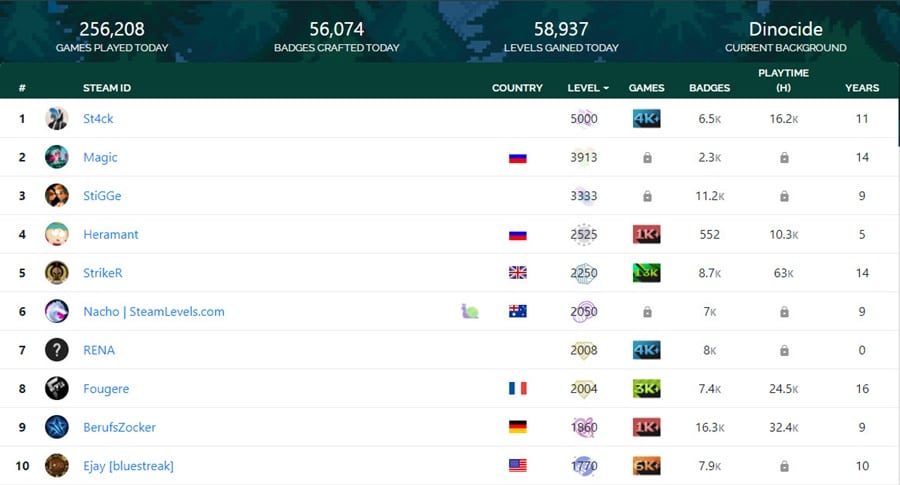
Task: Click the Dinocide current background name
Action: tap(785, 29)
